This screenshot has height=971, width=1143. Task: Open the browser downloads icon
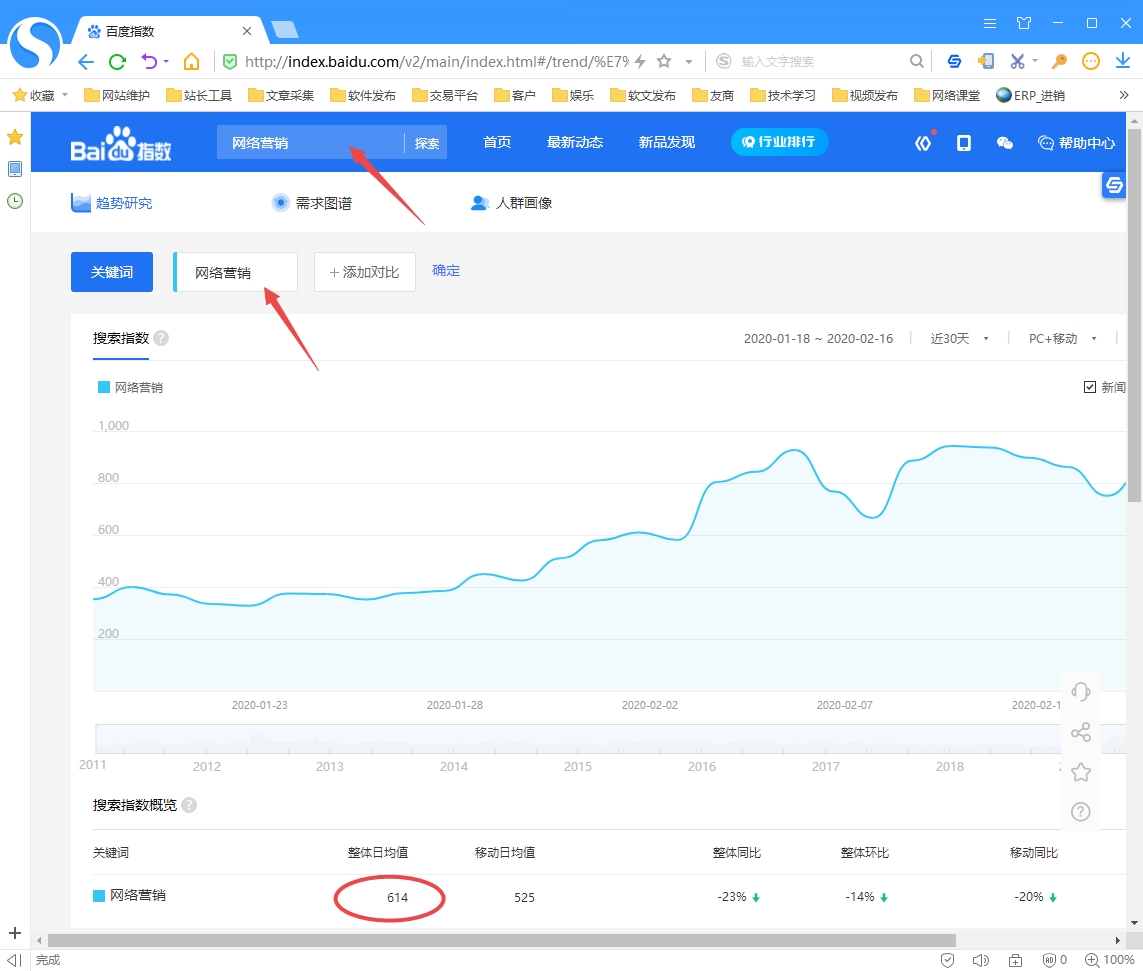1122,62
